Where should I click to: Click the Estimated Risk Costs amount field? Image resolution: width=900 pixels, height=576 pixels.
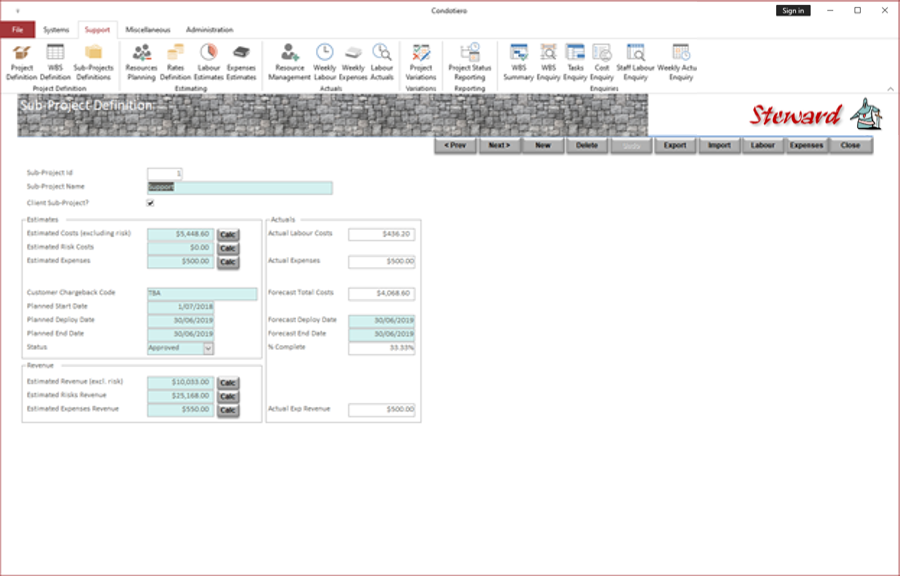pos(181,248)
